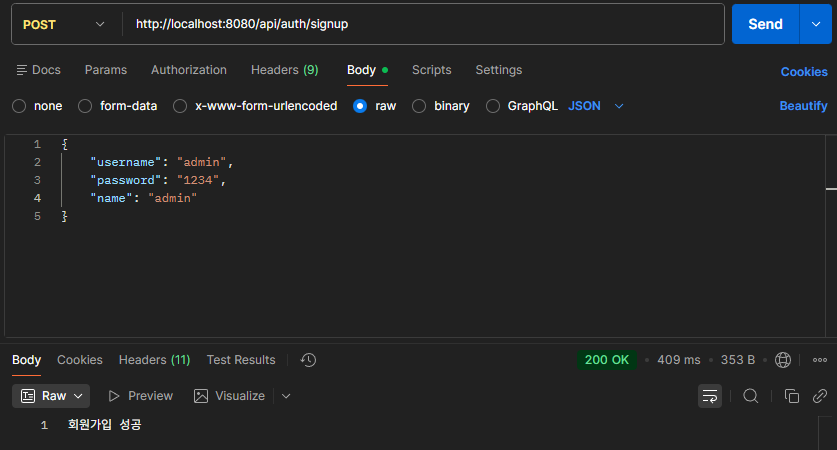
Task: Open the Raw view dropdown
Action: click(51, 396)
